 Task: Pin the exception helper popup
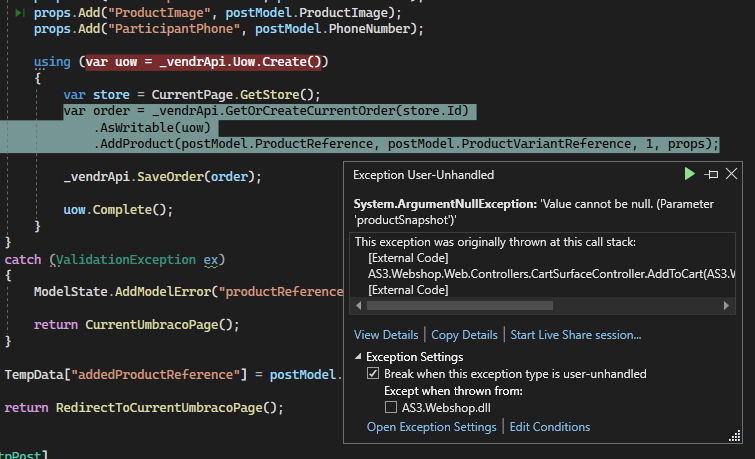(x=712, y=174)
